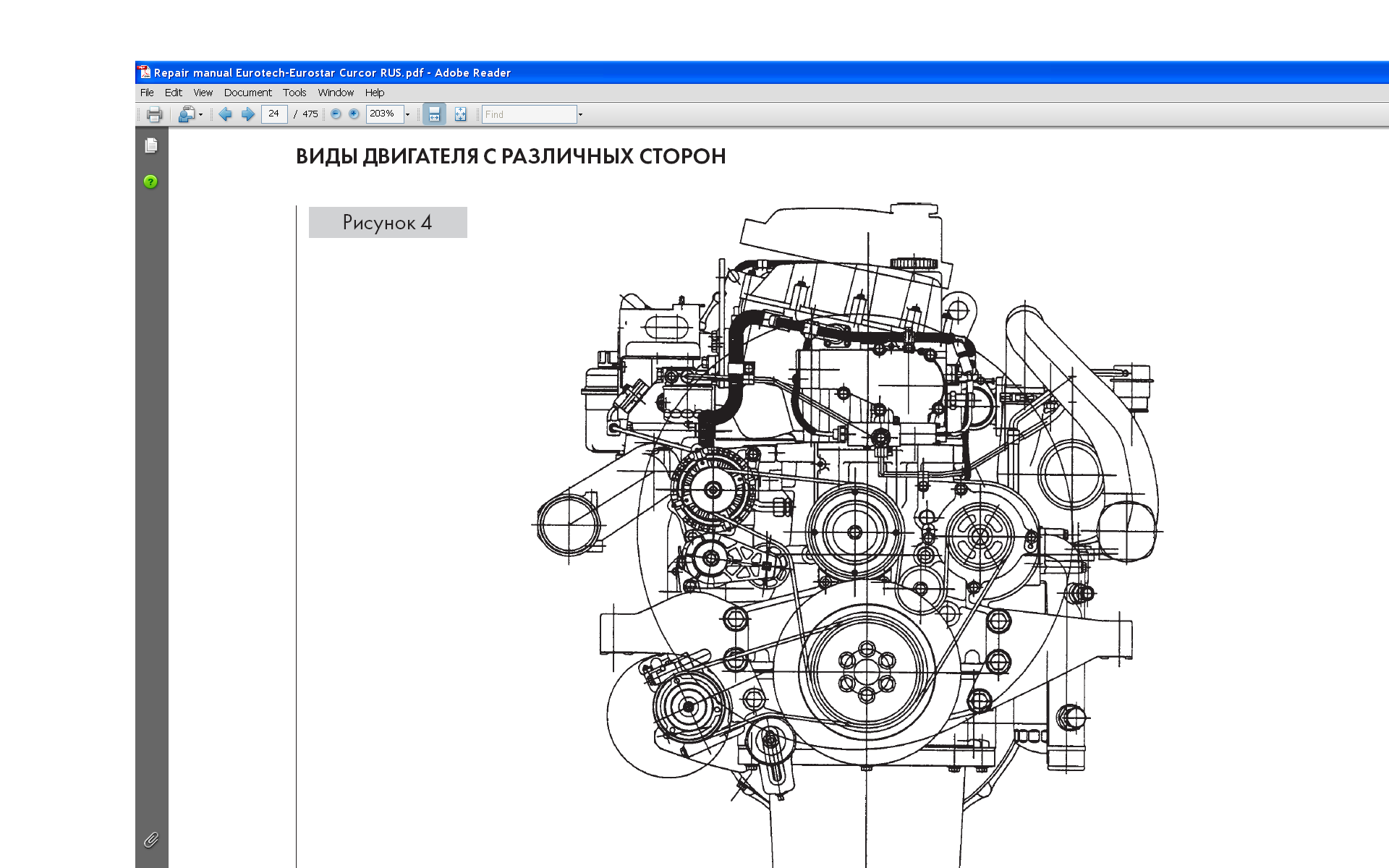Expand the zoom percentage dropdown
The width and height of the screenshot is (1389, 868).
point(408,114)
